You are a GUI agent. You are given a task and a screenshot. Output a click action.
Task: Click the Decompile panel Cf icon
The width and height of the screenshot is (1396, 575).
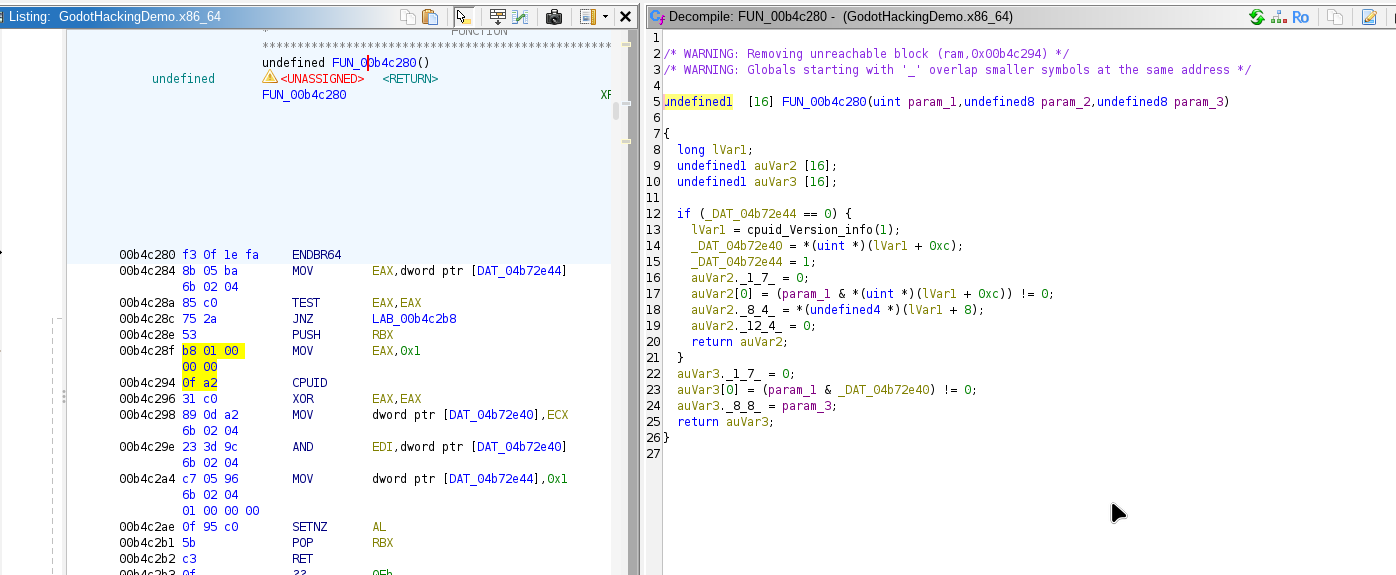click(x=657, y=17)
